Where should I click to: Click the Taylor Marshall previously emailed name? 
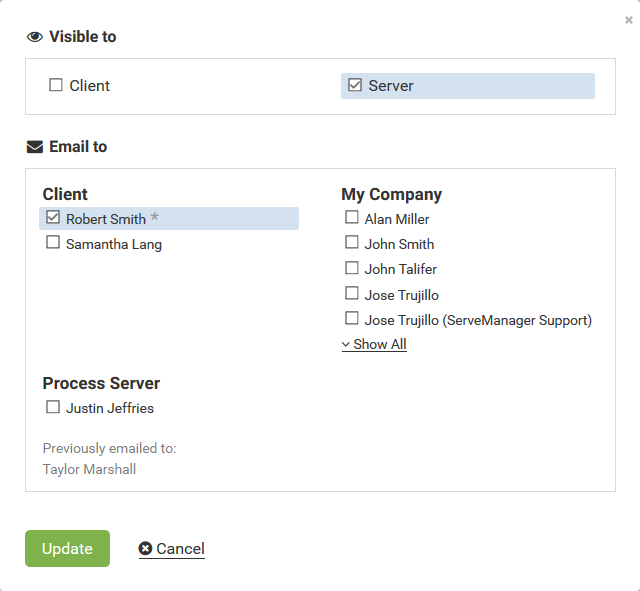[89, 469]
